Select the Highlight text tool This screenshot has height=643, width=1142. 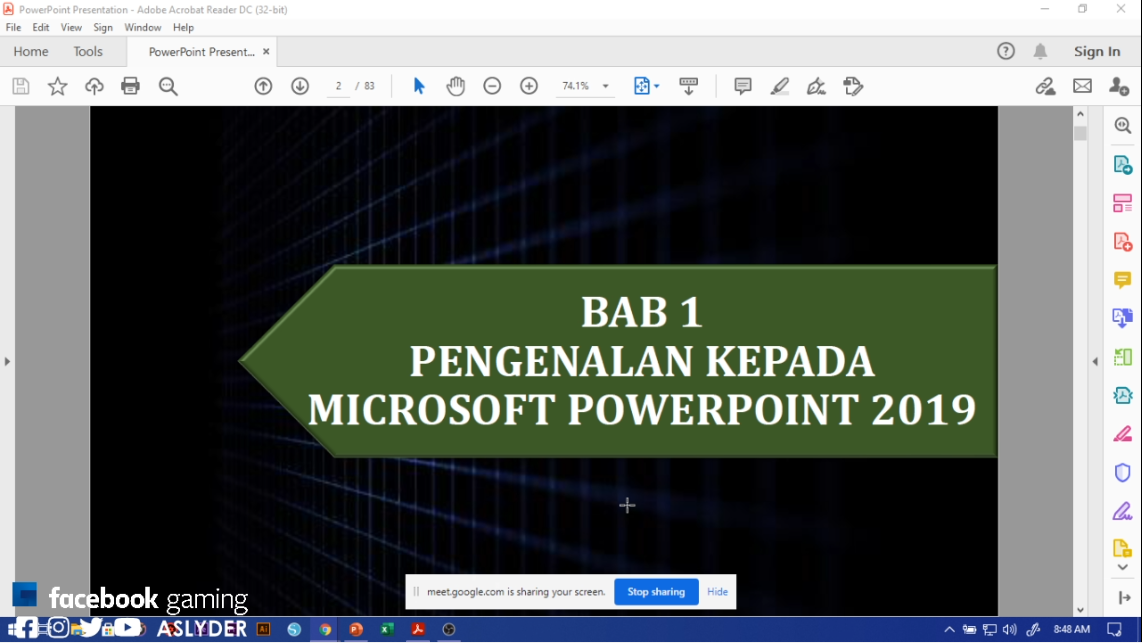click(780, 86)
